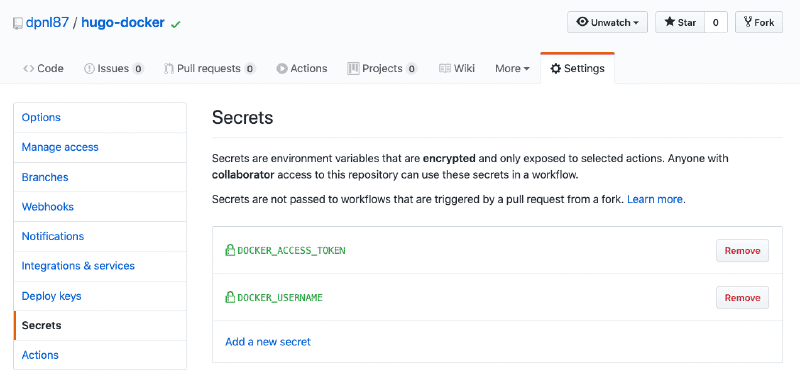Expand the More dropdown menu
Viewport: 800px width, 377px height.
(x=512, y=68)
